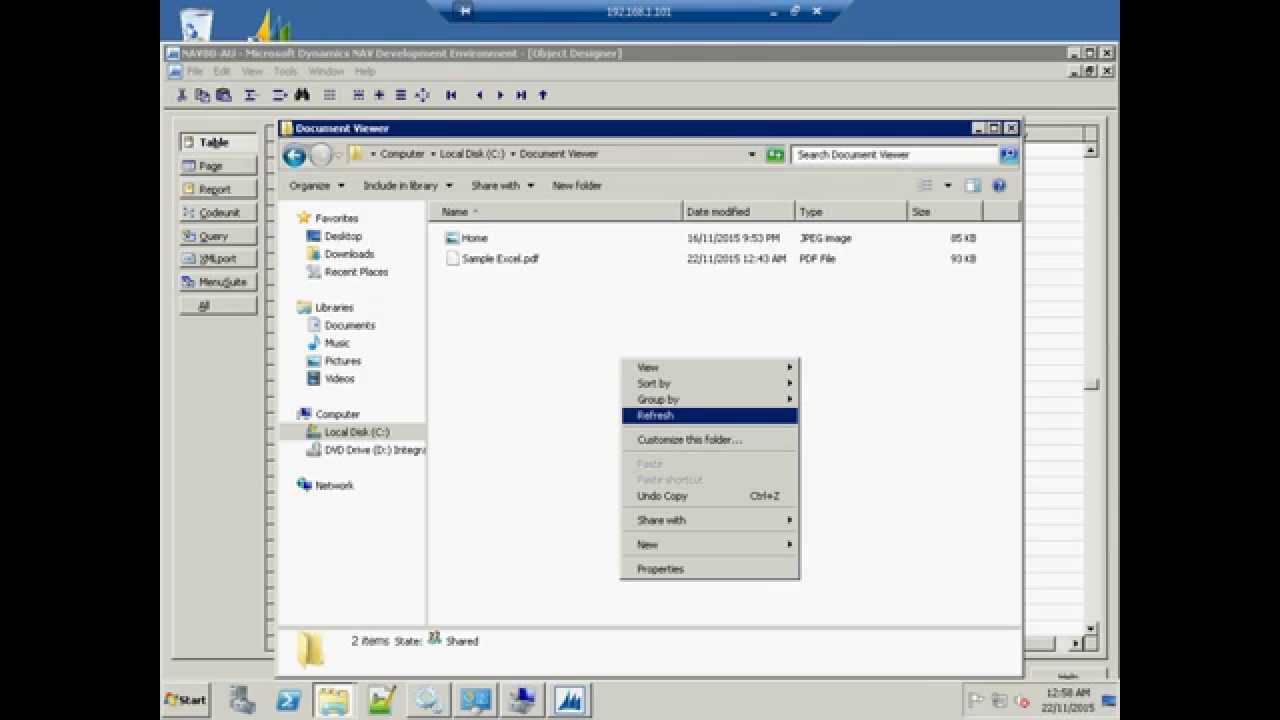
Task: Choose Properties in the context menu
Action: tap(709, 569)
